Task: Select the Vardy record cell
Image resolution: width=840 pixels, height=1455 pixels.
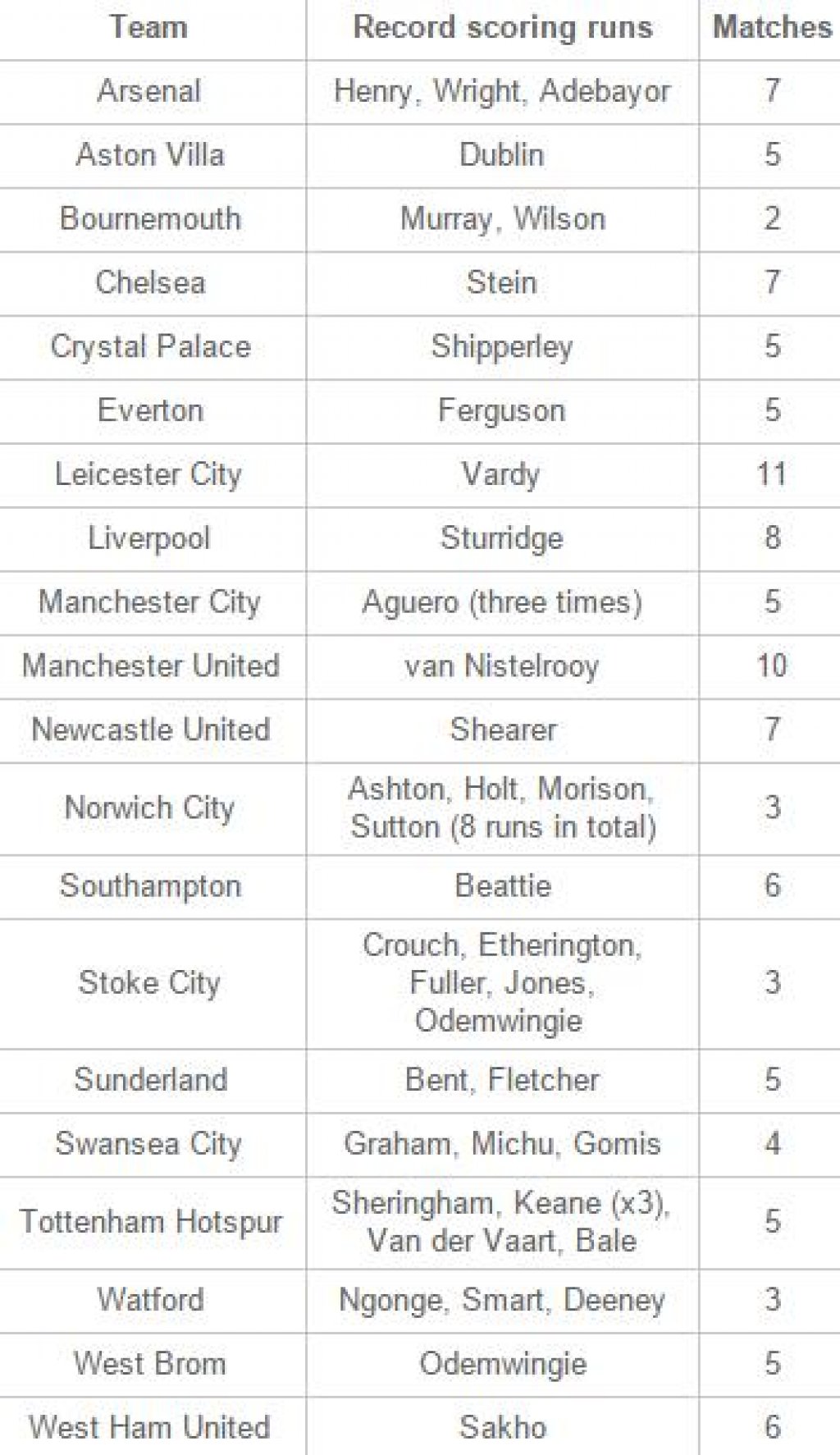Action: coord(502,474)
